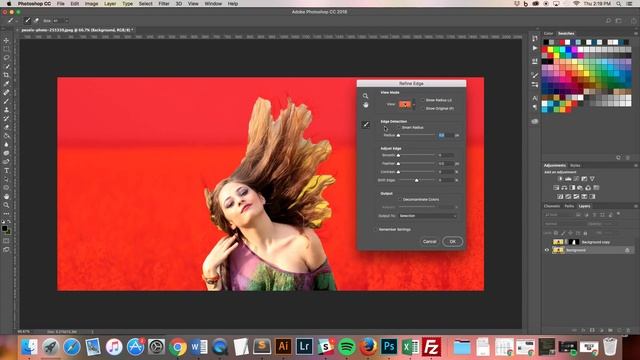The width and height of the screenshot is (640, 360).
Task: Switch to the Channels tab
Action: [552, 206]
